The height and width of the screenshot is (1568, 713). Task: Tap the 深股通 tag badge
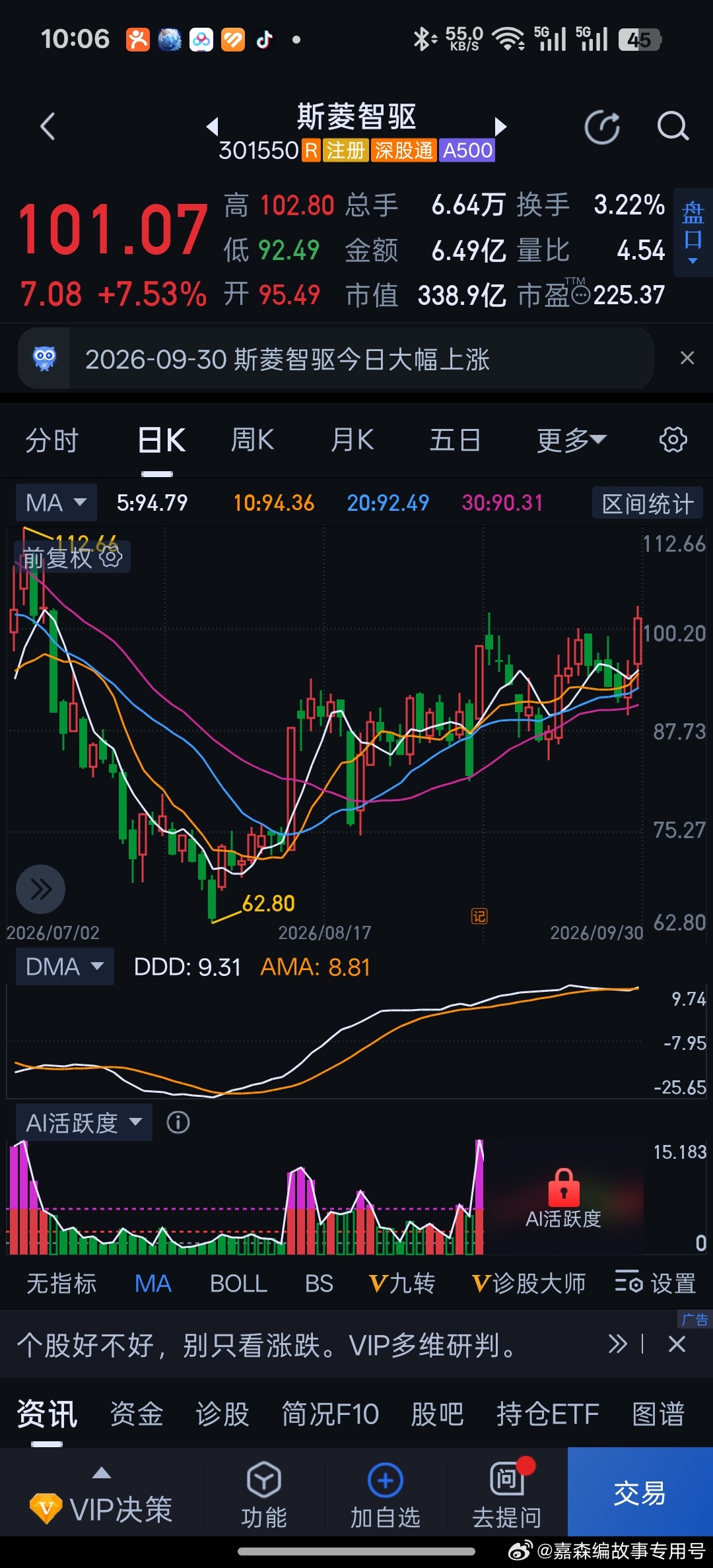pyautogui.click(x=403, y=150)
